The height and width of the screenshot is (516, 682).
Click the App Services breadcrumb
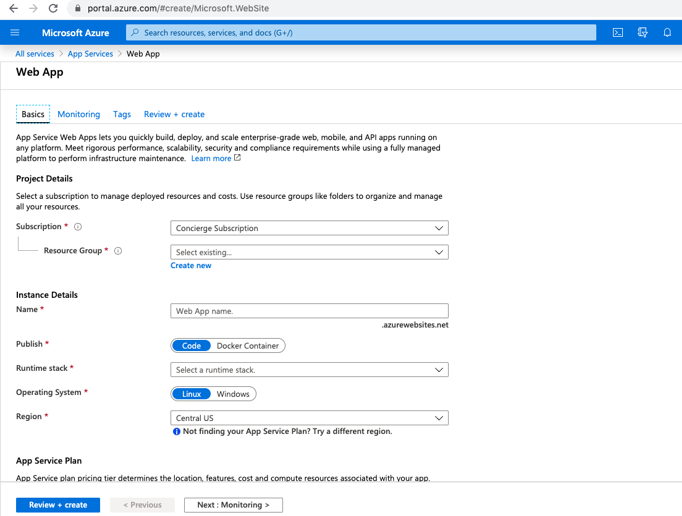90,54
